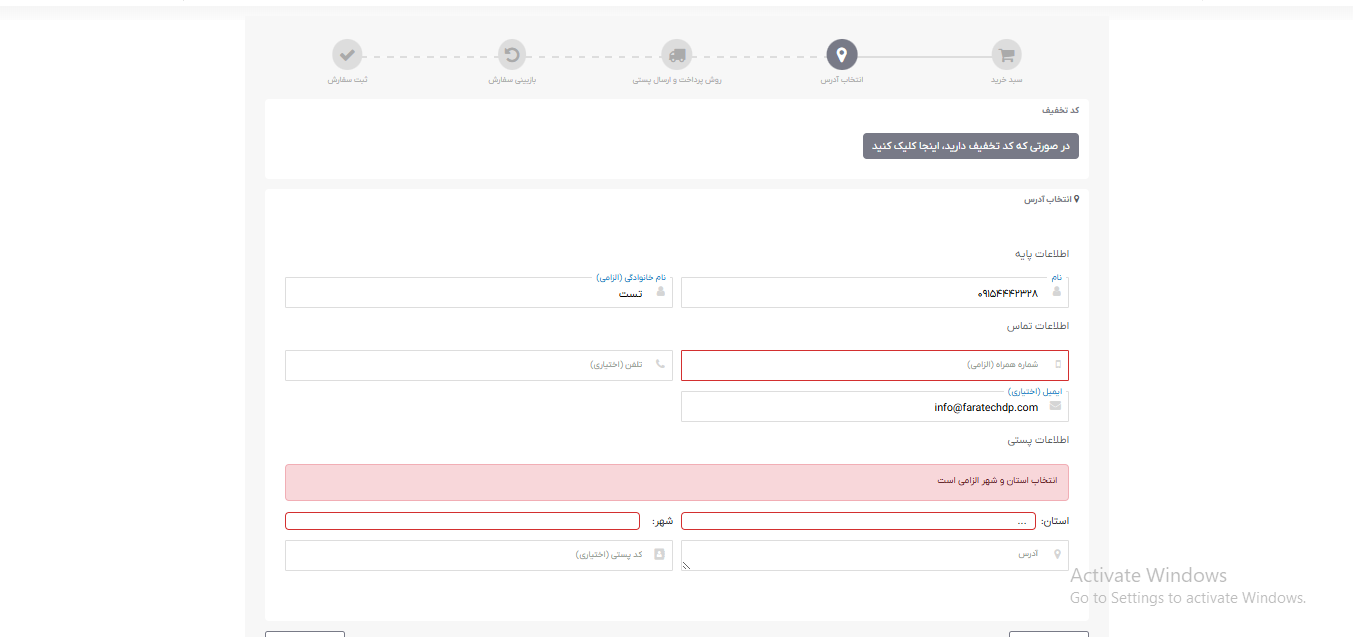Click the envelope icon inside the email field
1353x637 pixels.
pyautogui.click(x=1057, y=406)
